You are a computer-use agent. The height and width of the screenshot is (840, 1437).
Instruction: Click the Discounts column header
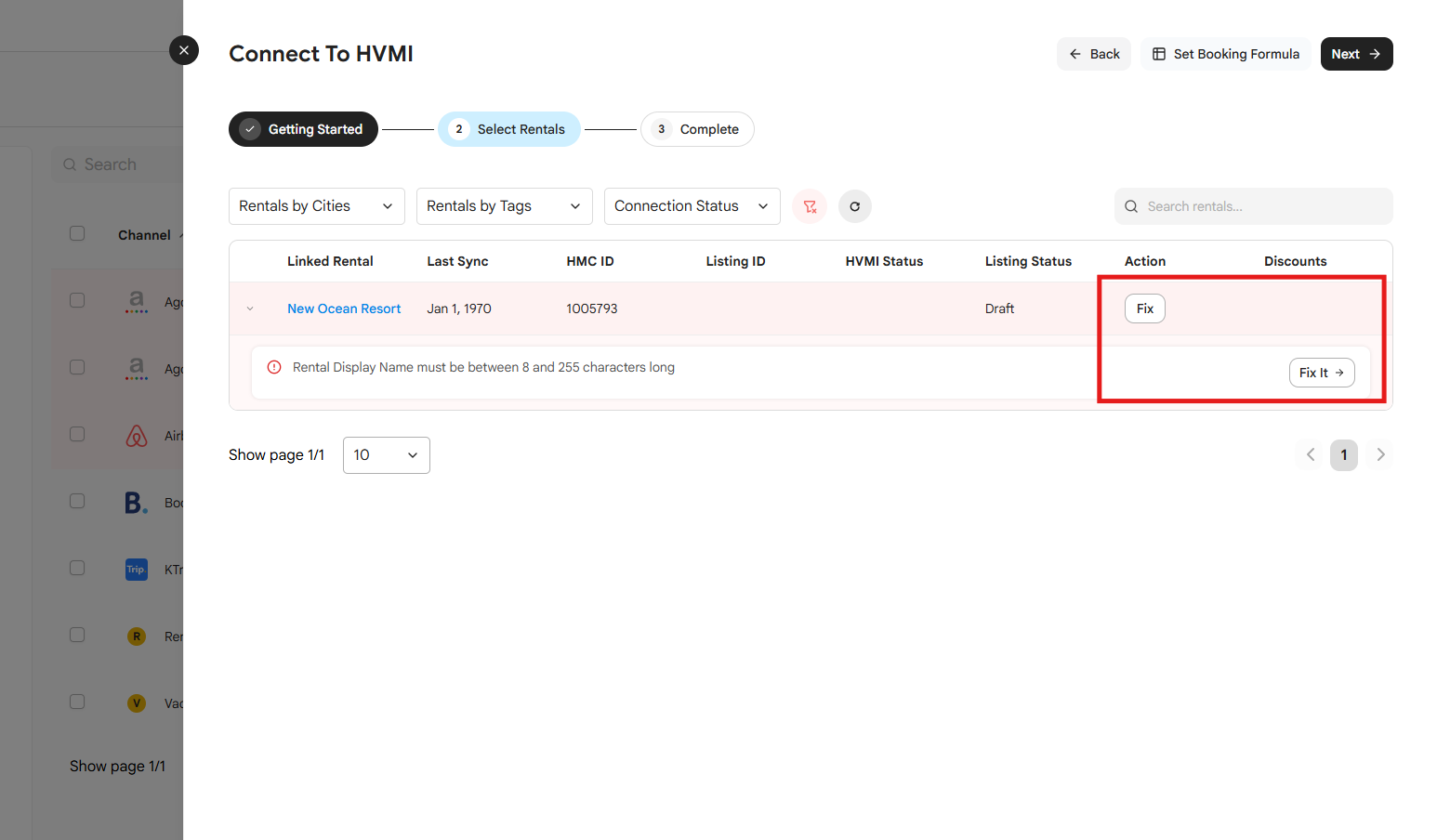click(x=1295, y=261)
